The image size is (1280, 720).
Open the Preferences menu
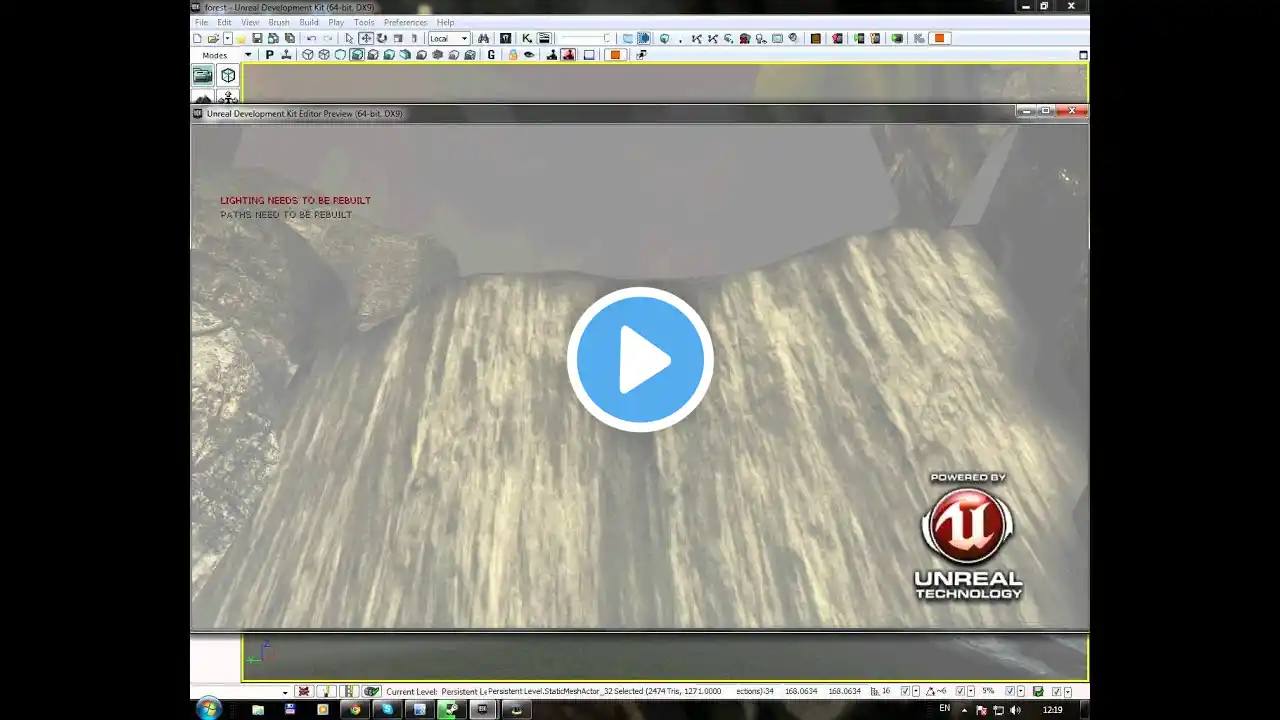(405, 22)
